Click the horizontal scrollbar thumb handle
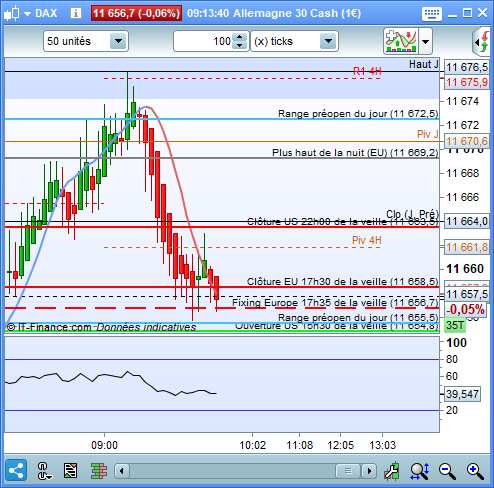The height and width of the screenshot is (488, 494). click(348, 471)
